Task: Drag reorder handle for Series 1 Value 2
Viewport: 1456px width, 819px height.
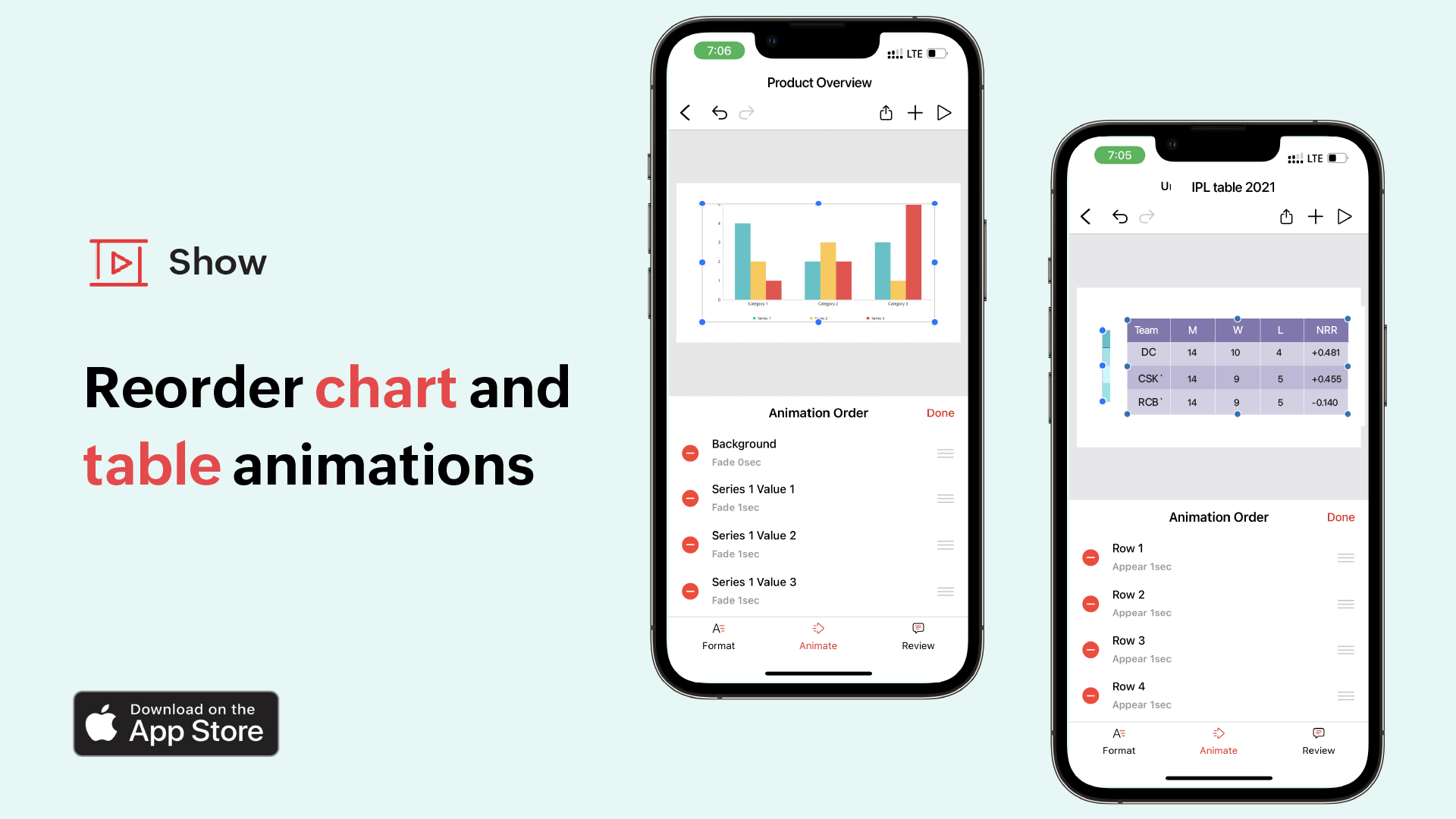Action: (x=944, y=545)
